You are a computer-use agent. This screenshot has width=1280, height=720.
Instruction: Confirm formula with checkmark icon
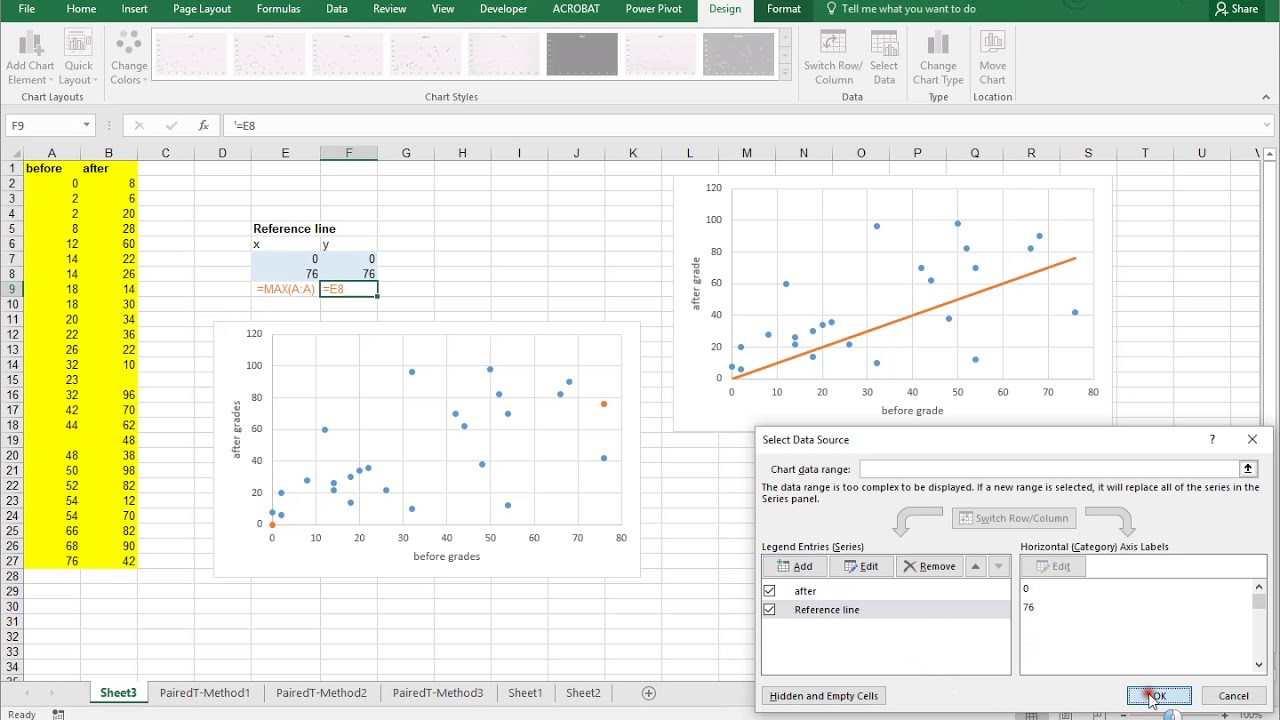pyautogui.click(x=172, y=125)
